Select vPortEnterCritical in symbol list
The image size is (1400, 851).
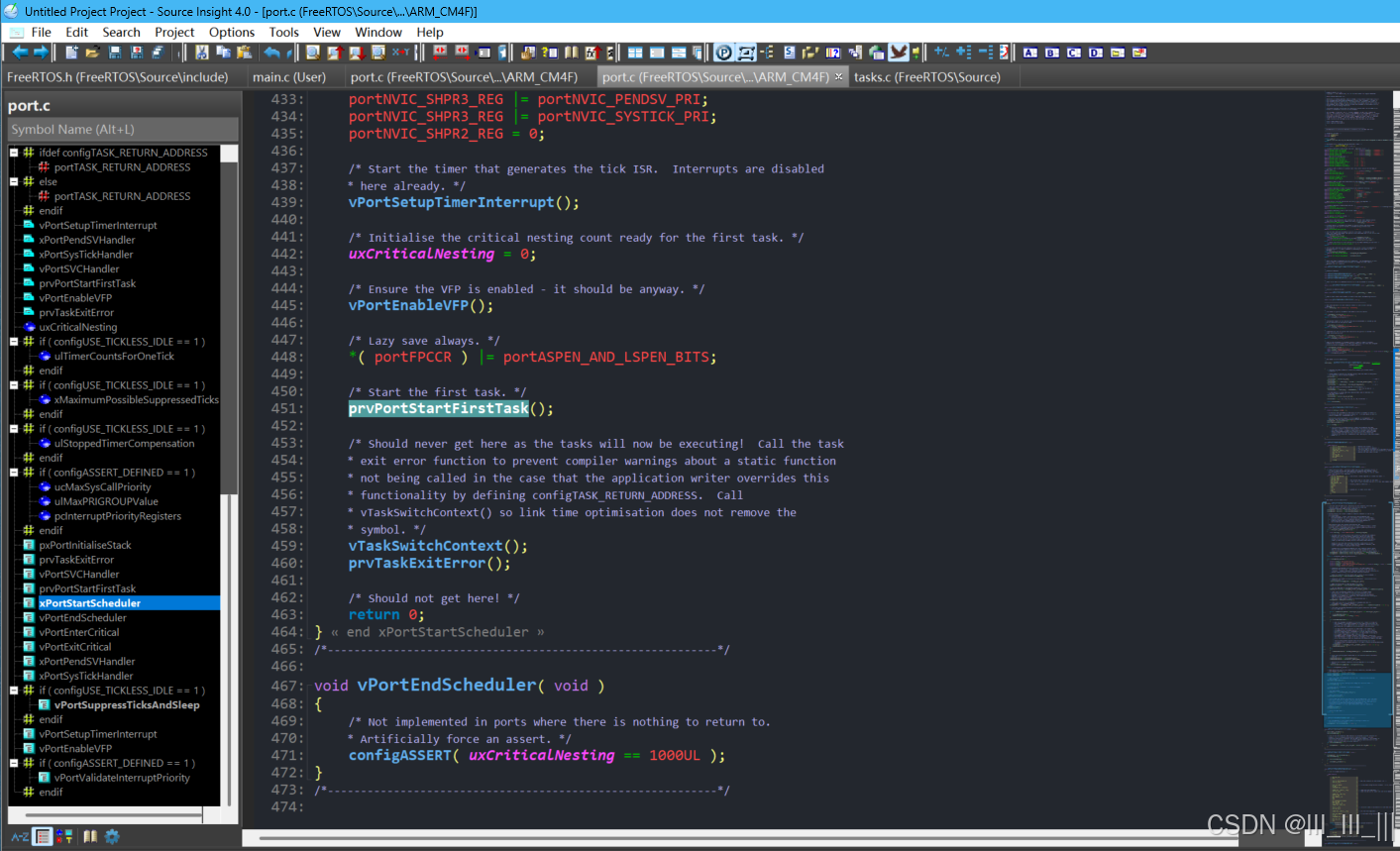point(79,632)
